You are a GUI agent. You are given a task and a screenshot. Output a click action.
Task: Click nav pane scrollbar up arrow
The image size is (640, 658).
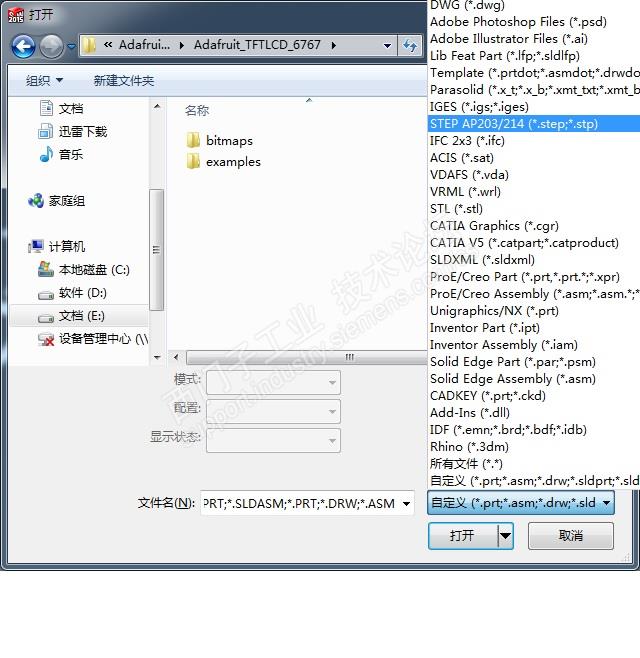(157, 106)
